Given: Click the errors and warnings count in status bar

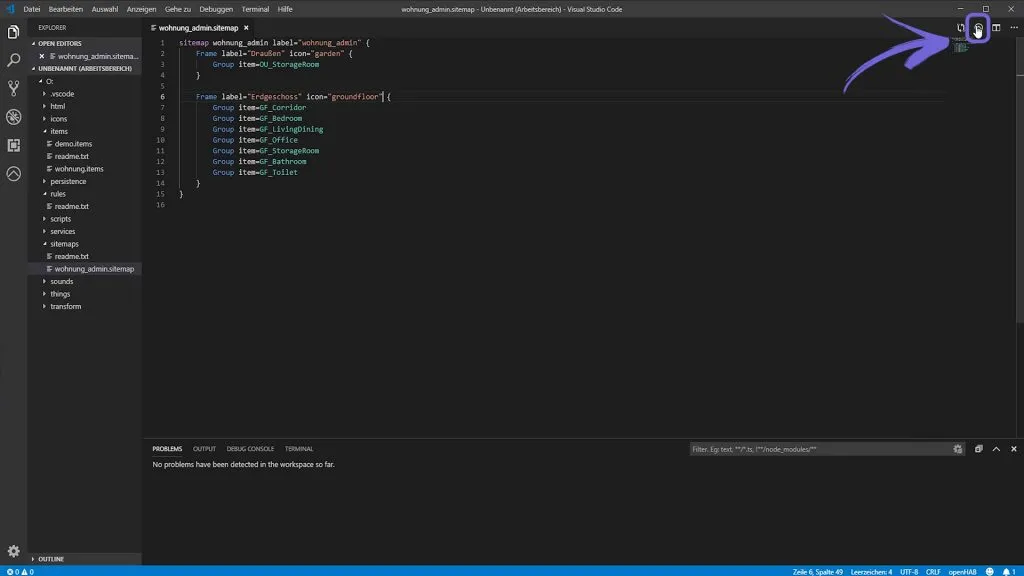Looking at the screenshot, I should click(x=20, y=571).
